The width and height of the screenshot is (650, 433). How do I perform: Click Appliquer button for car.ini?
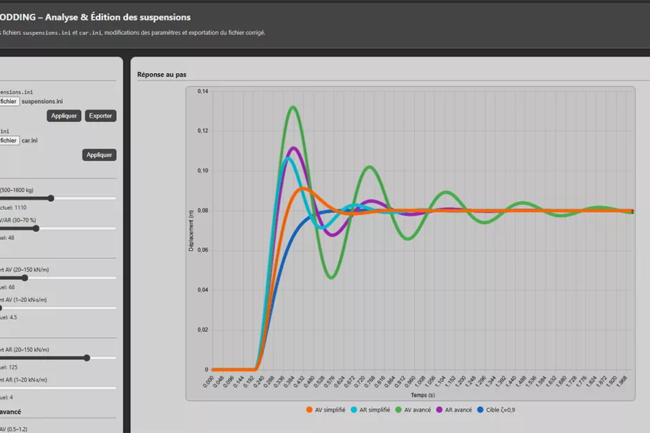(x=99, y=155)
